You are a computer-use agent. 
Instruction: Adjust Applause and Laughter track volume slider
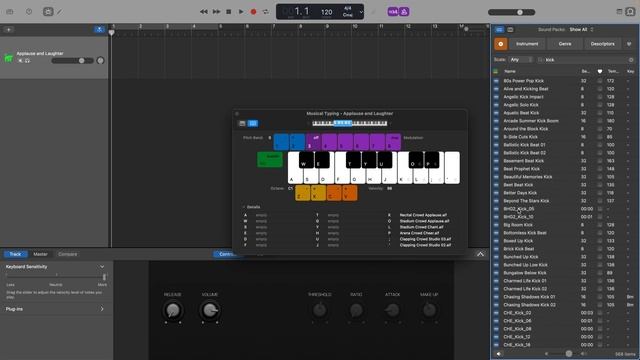tap(73, 61)
